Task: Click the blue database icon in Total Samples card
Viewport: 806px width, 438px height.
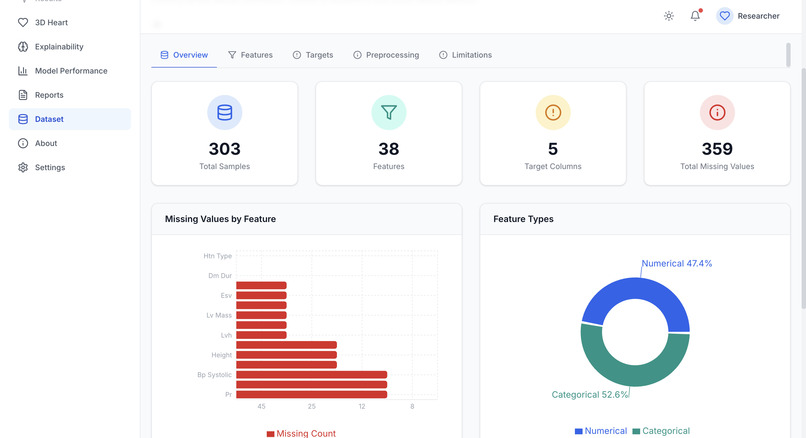Action: pos(225,113)
